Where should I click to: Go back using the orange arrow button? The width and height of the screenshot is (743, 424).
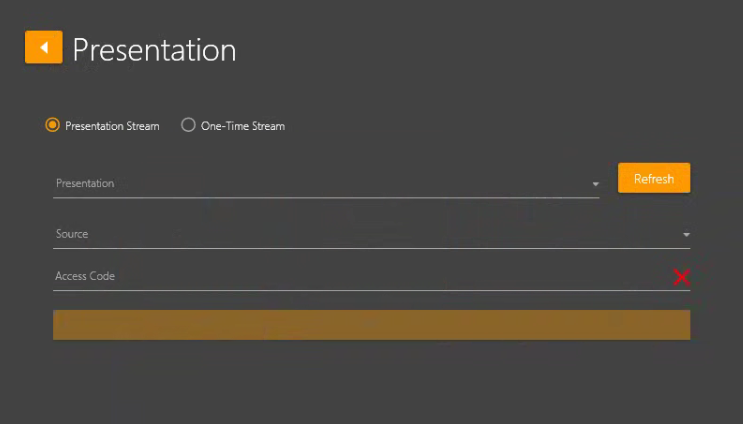pyautogui.click(x=44, y=47)
